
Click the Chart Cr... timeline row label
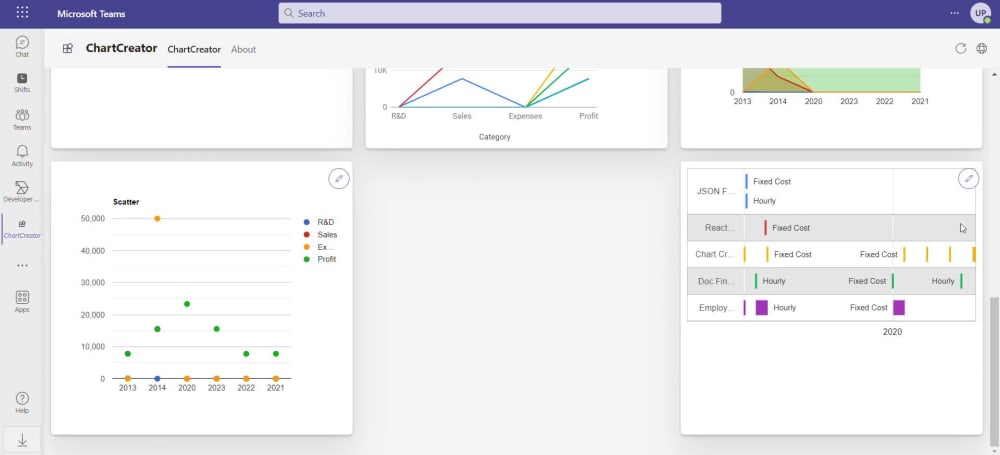(x=716, y=254)
